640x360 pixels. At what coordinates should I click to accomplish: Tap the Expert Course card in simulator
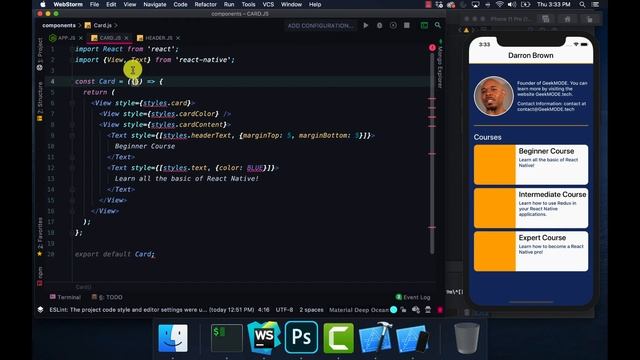tap(531, 251)
